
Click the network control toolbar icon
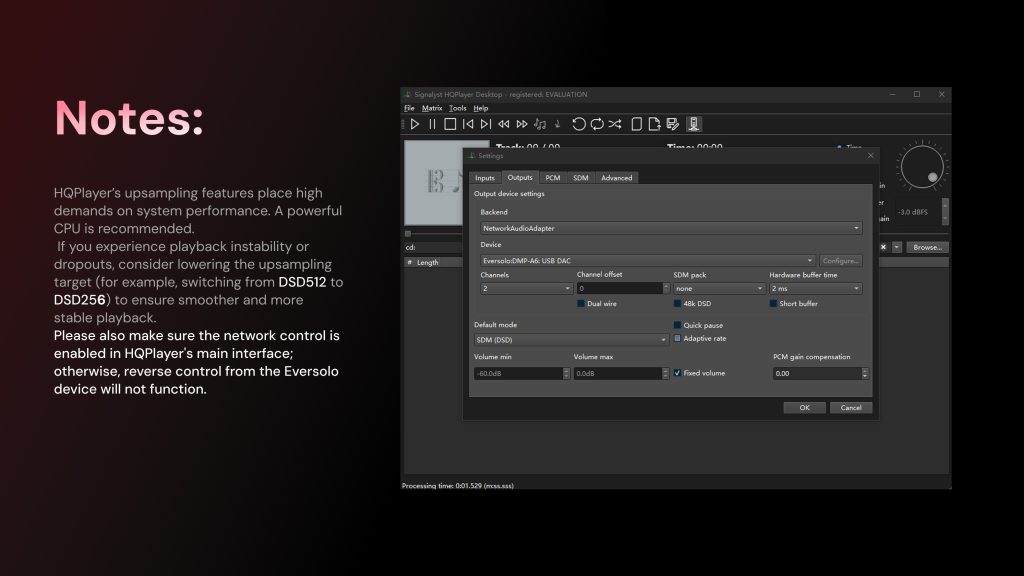pos(694,124)
